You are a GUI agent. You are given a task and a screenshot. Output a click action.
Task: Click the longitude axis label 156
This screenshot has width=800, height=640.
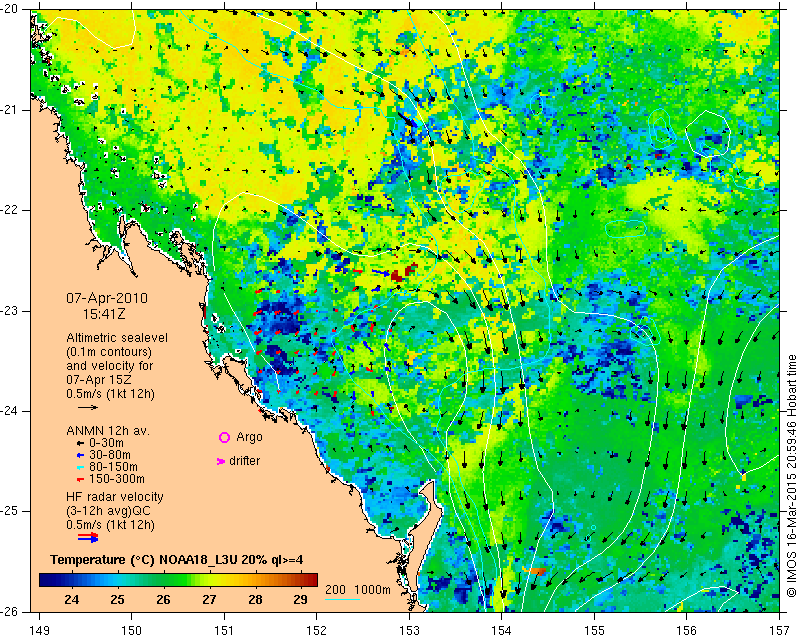pos(687,630)
